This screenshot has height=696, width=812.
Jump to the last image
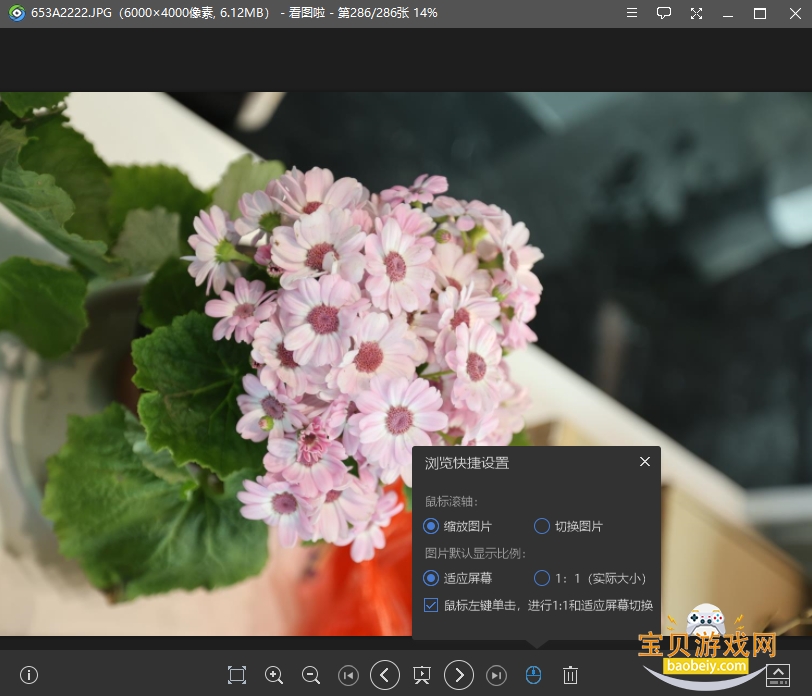click(x=496, y=675)
